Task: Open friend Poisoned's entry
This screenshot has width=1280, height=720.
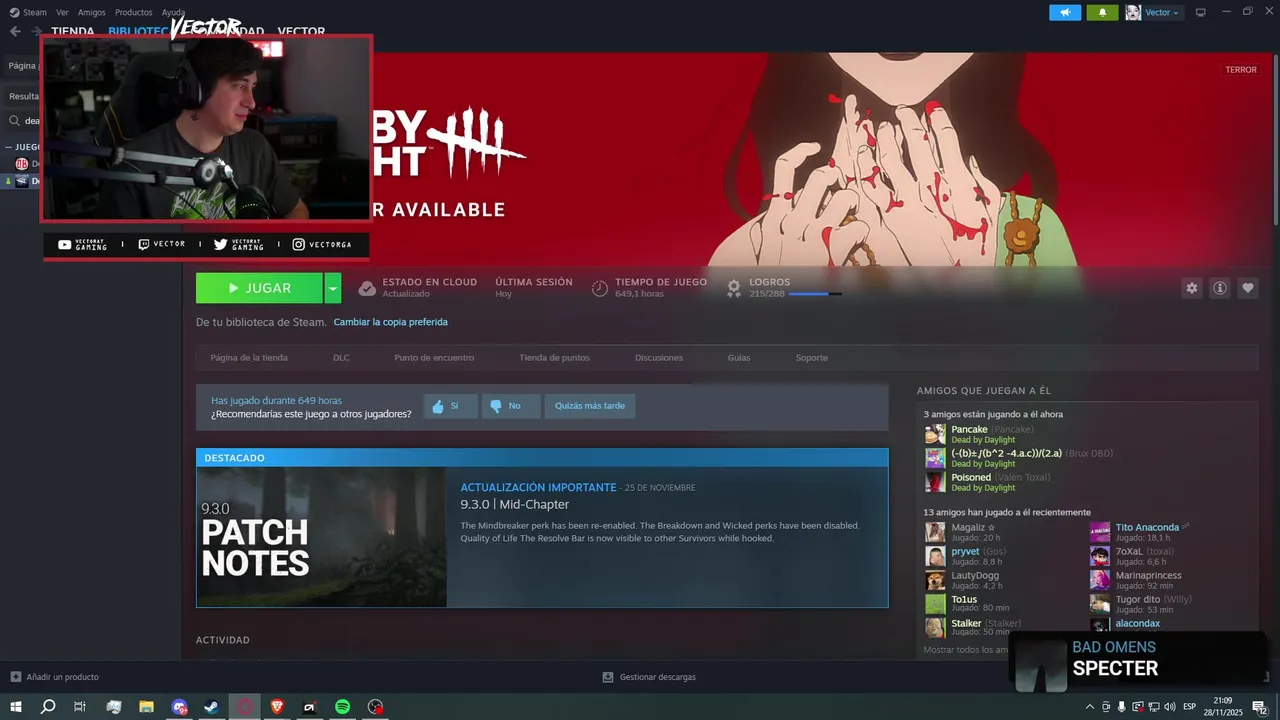Action: tap(971, 477)
